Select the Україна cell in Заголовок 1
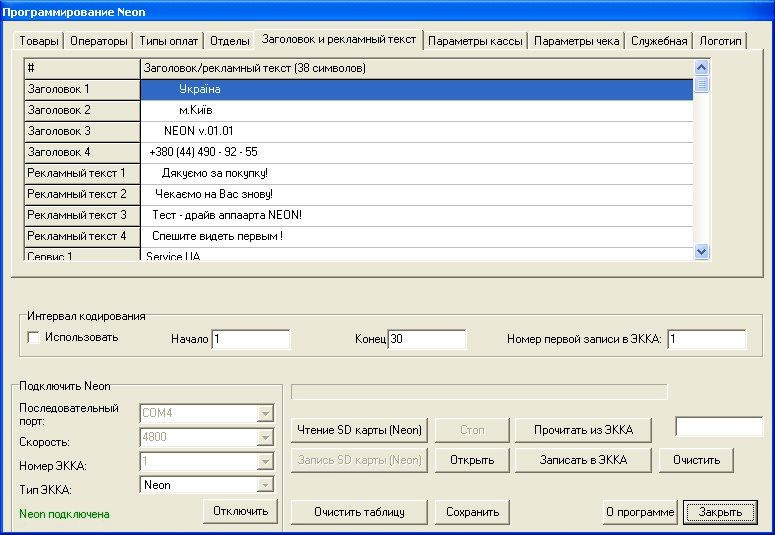775x535 pixels. coord(417,89)
